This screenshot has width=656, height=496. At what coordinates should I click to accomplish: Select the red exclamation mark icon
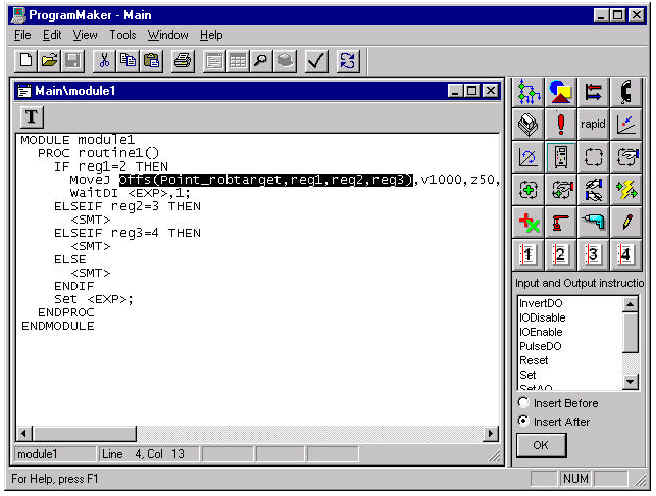tap(561, 124)
